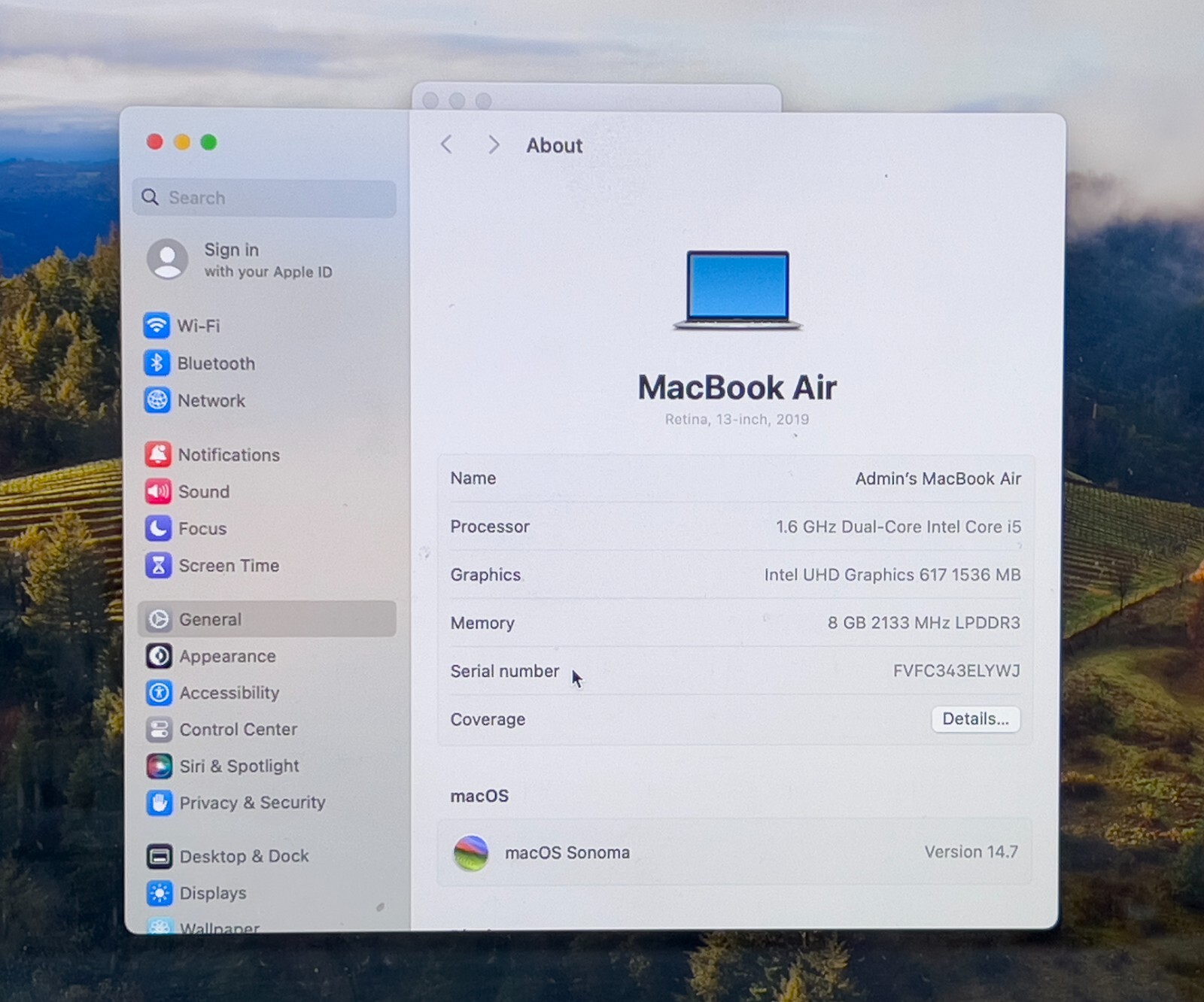Open Wi-Fi settings icon
This screenshot has height=1002, width=1204.
coord(157,326)
